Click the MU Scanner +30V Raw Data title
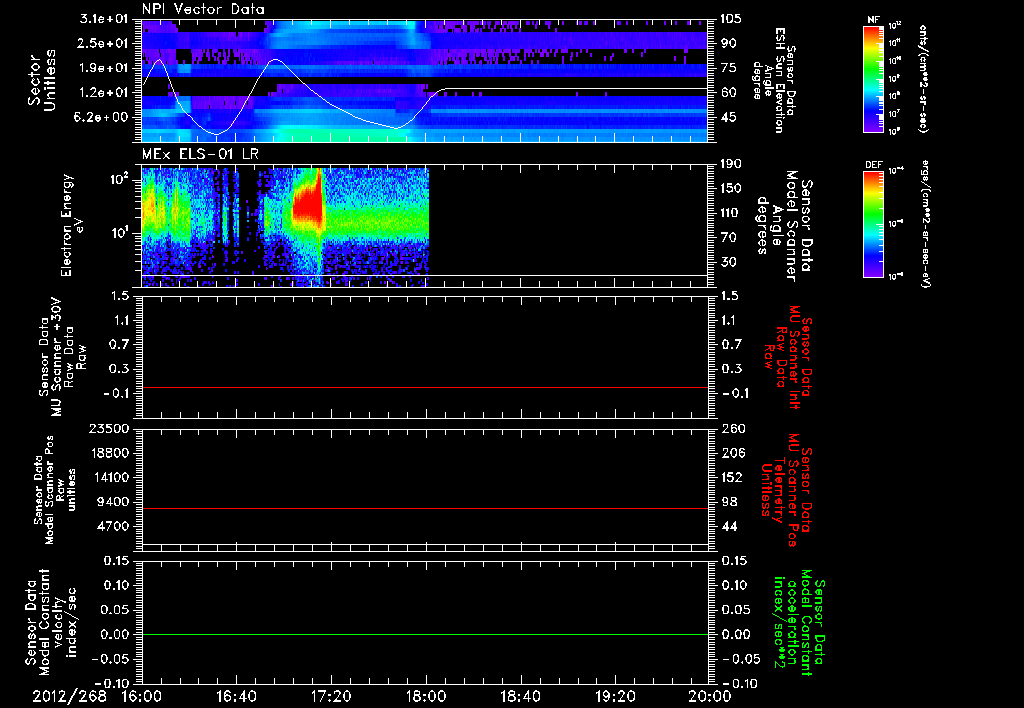1024x708 pixels. [62, 357]
